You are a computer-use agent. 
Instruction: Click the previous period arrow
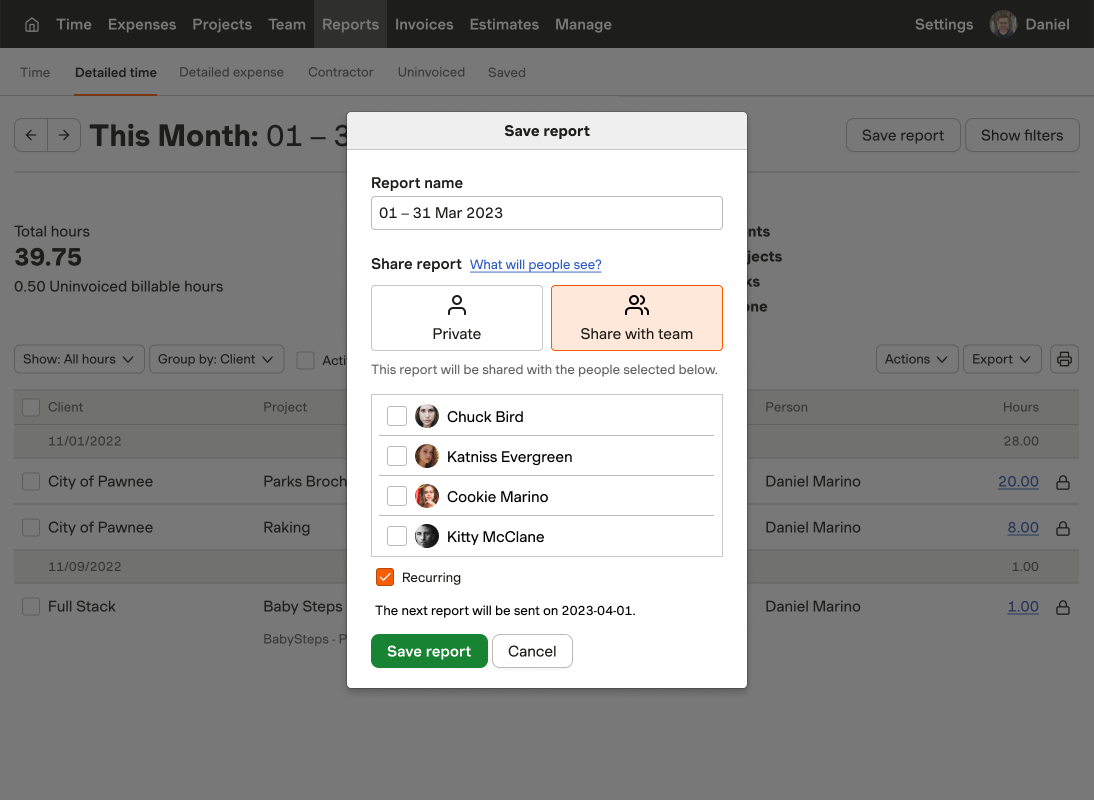pyautogui.click(x=30, y=134)
